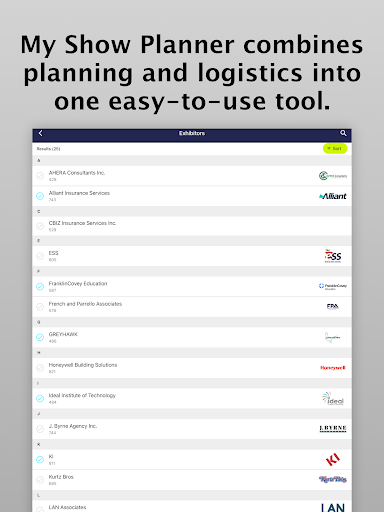Check AHERA Consultants Inc. as favorite

40,176
